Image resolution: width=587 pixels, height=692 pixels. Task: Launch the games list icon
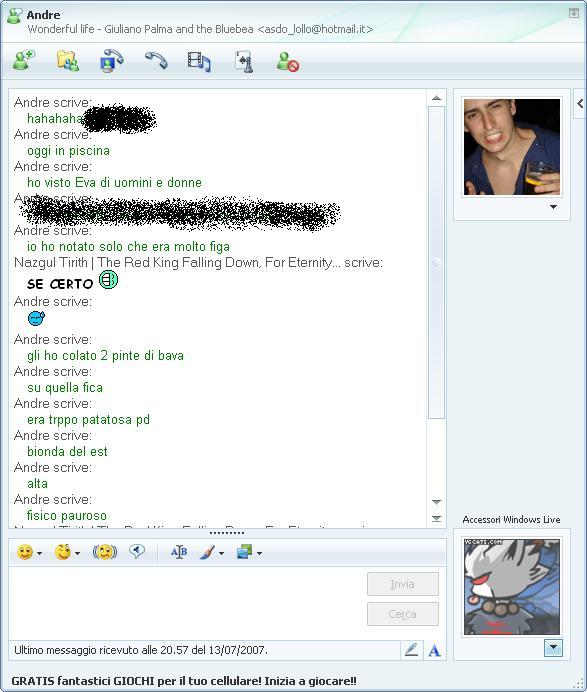(x=244, y=61)
